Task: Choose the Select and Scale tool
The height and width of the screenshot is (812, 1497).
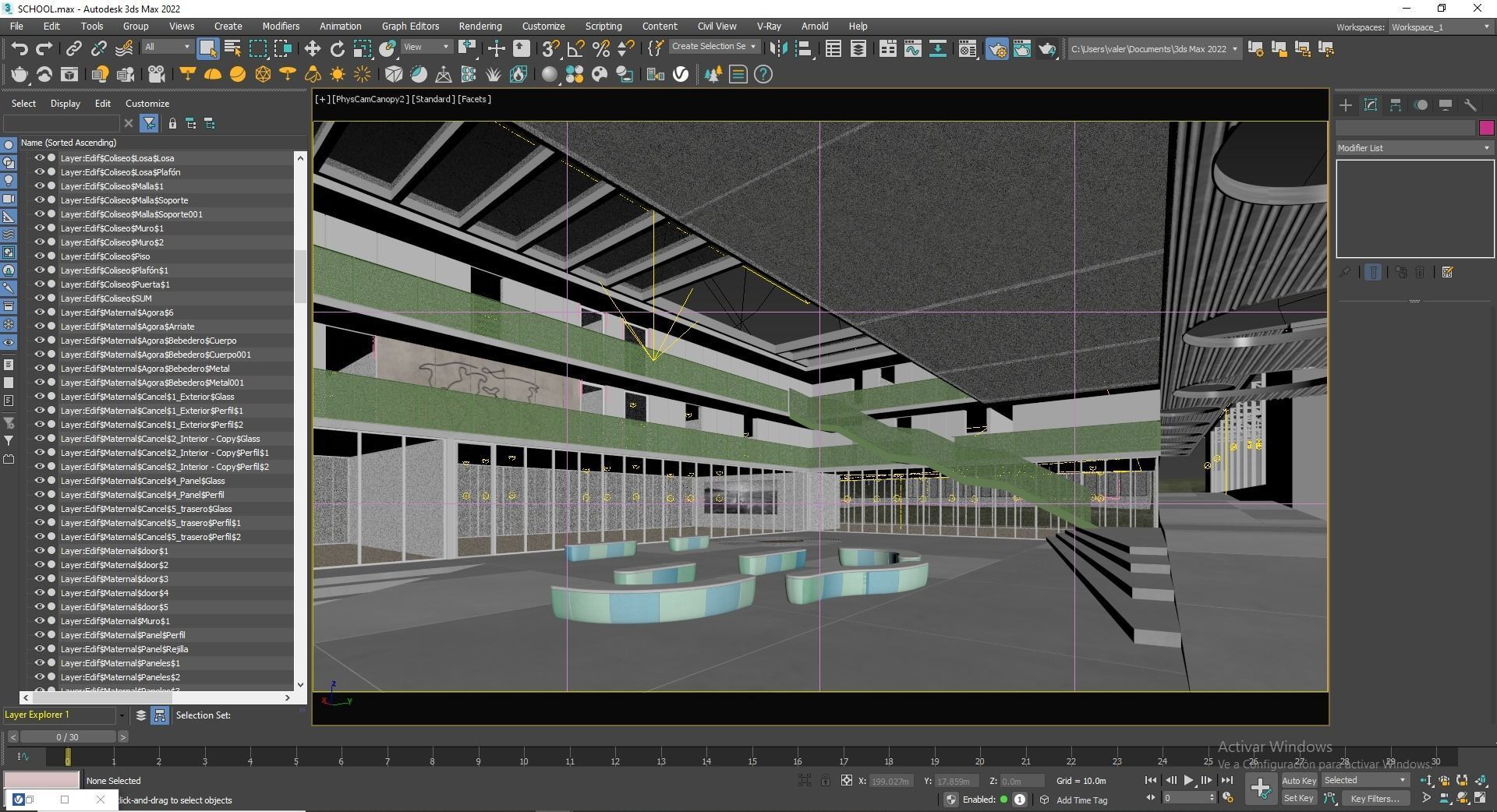Action: pyautogui.click(x=362, y=49)
